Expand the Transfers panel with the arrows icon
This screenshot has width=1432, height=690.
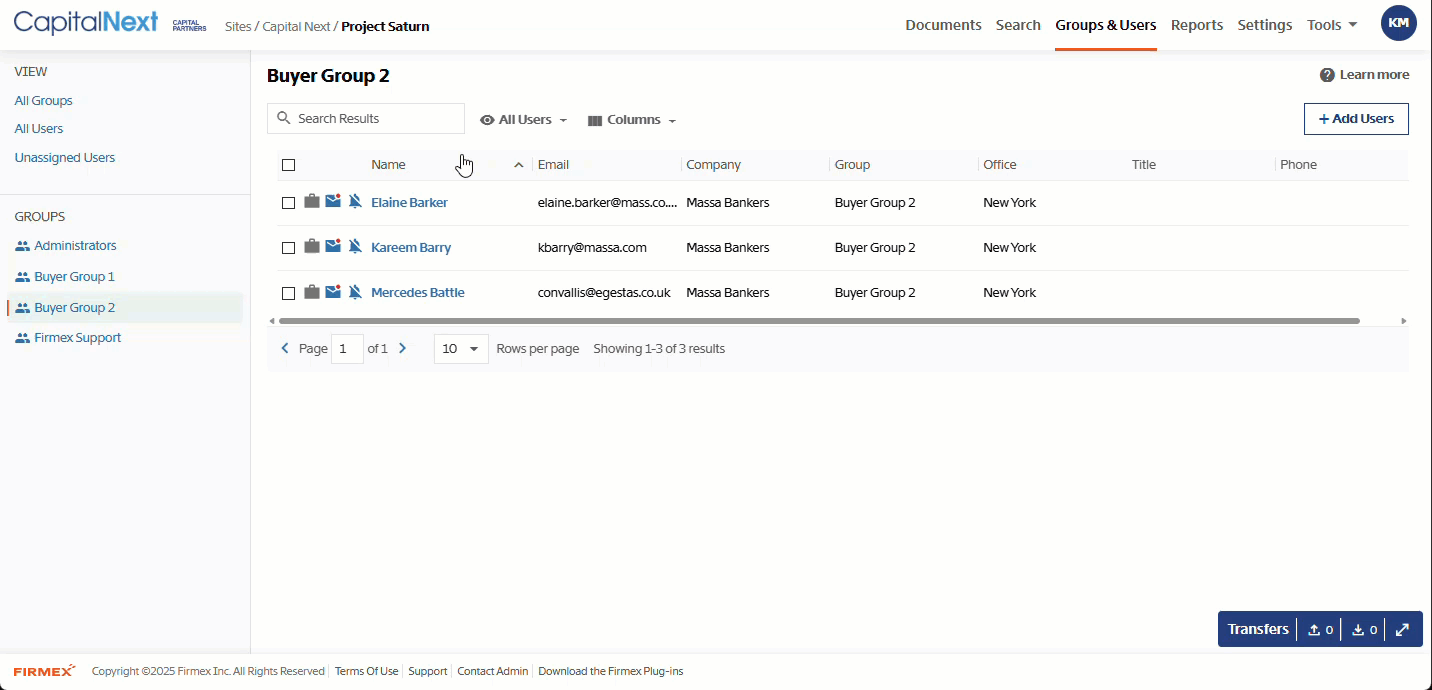[x=1402, y=630]
